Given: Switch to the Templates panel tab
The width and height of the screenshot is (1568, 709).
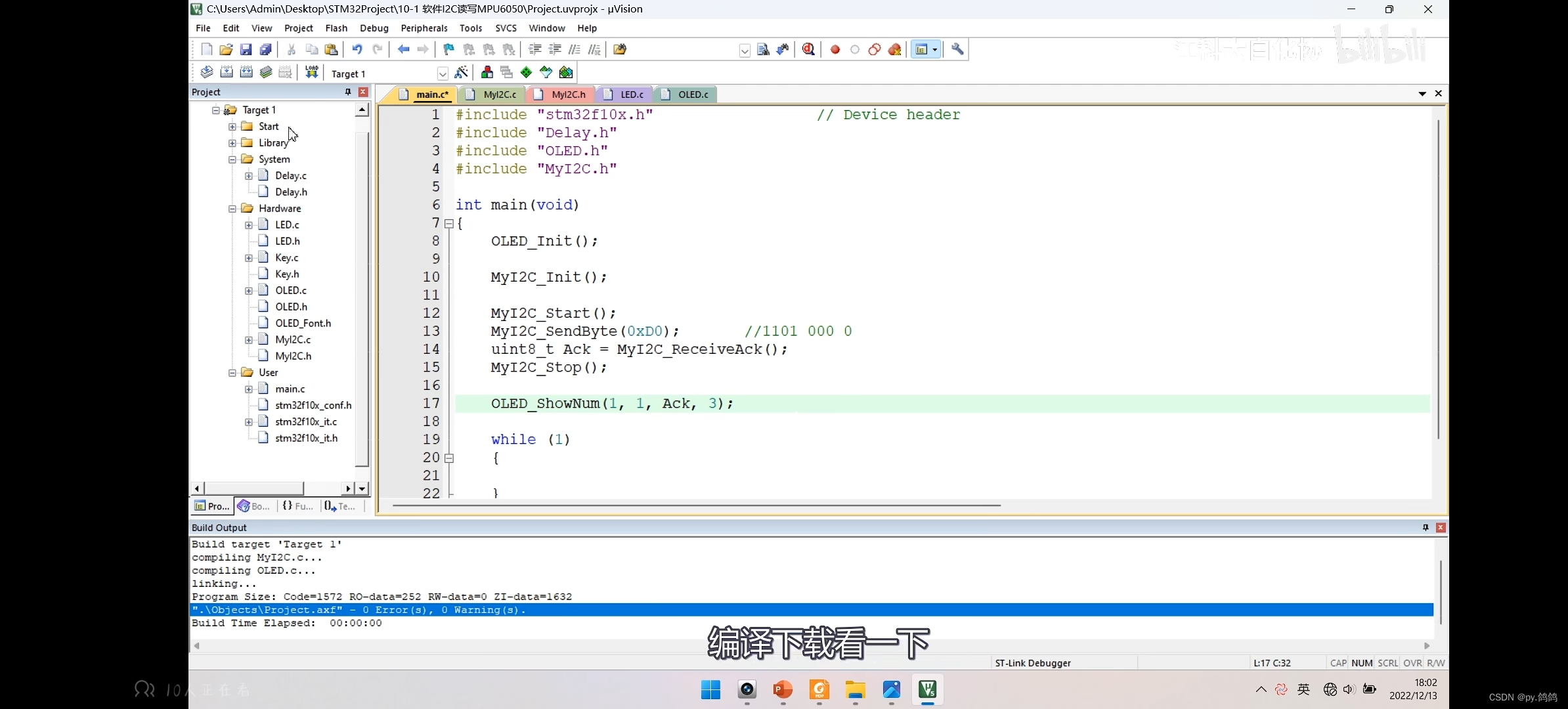Looking at the screenshot, I should (x=340, y=505).
